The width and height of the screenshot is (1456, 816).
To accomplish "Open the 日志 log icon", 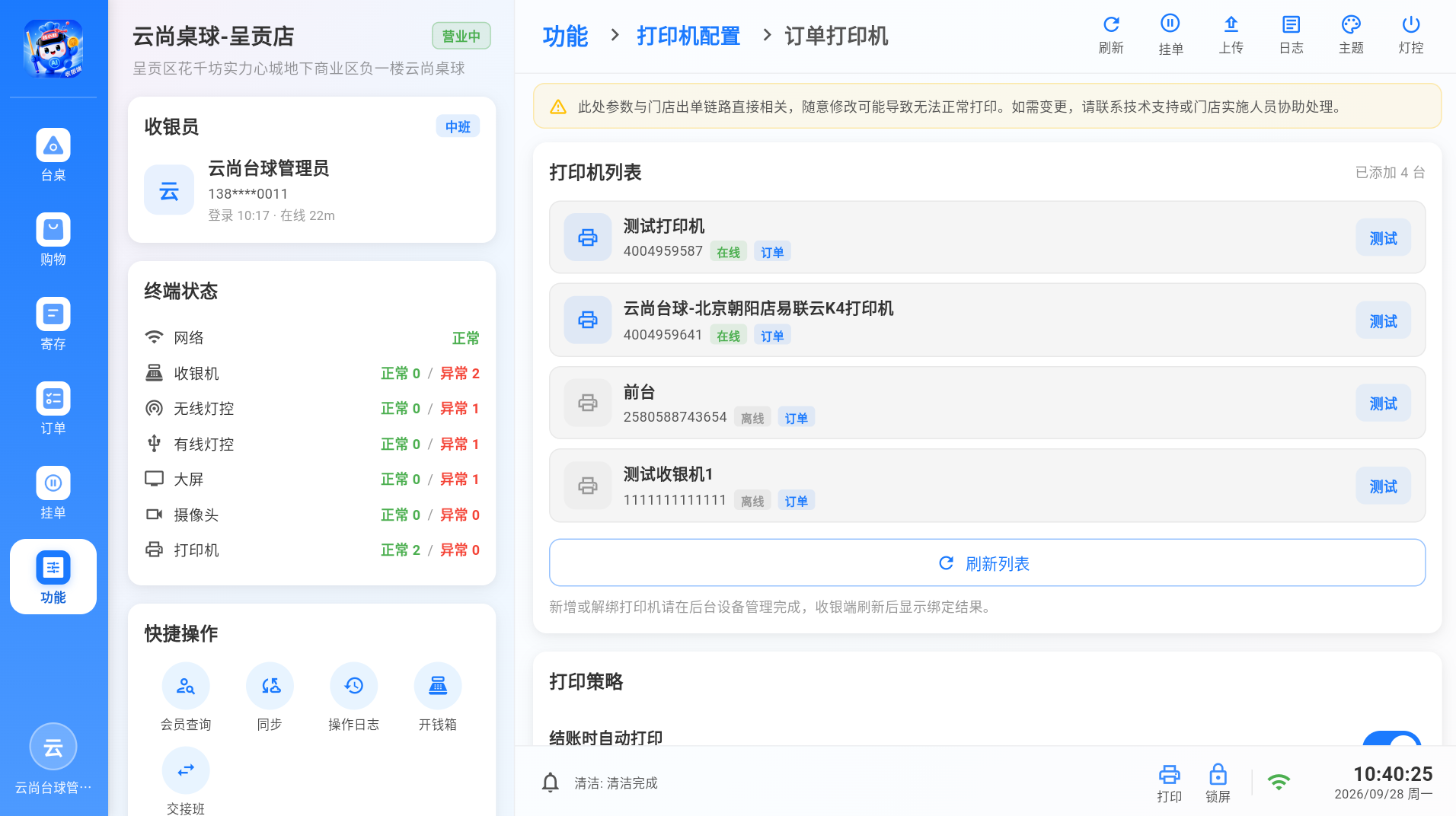I will pos(1291,35).
